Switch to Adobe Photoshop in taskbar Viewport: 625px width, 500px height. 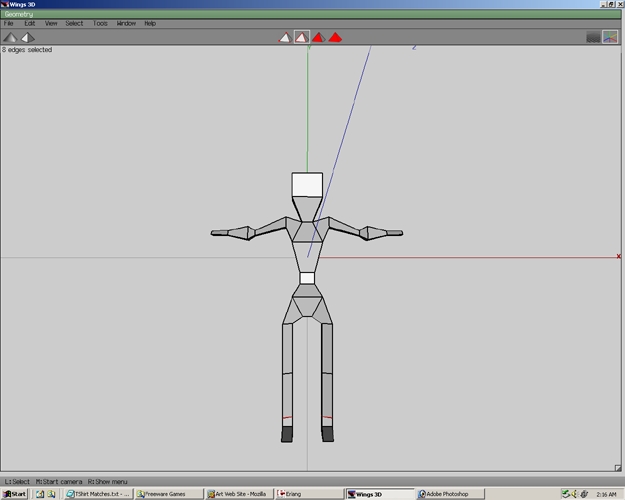pos(450,494)
